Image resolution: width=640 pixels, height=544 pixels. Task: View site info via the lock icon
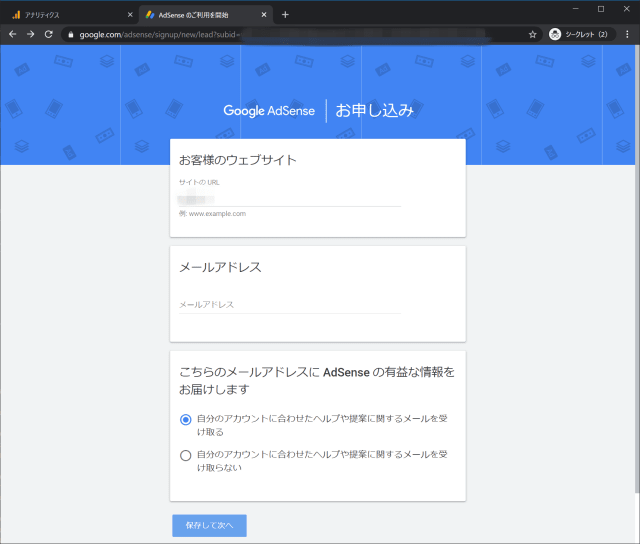coord(71,35)
